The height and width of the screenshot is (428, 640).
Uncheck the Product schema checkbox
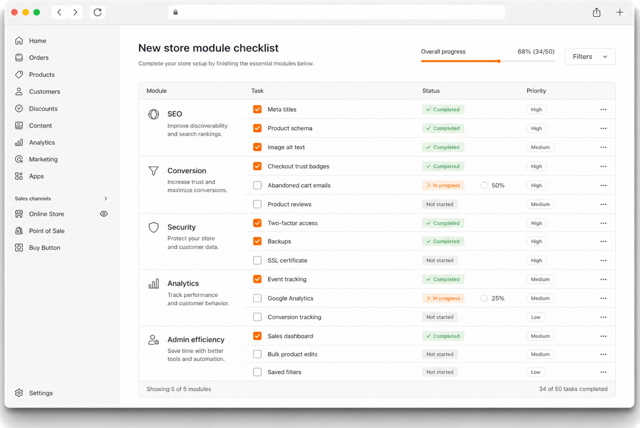[x=257, y=128]
